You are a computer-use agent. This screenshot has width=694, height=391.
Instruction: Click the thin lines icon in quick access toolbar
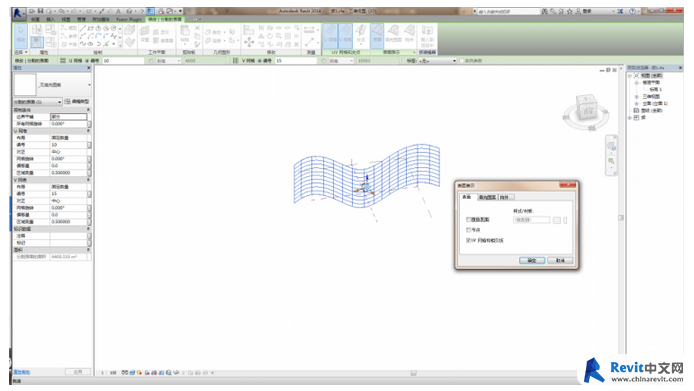(x=151, y=11)
